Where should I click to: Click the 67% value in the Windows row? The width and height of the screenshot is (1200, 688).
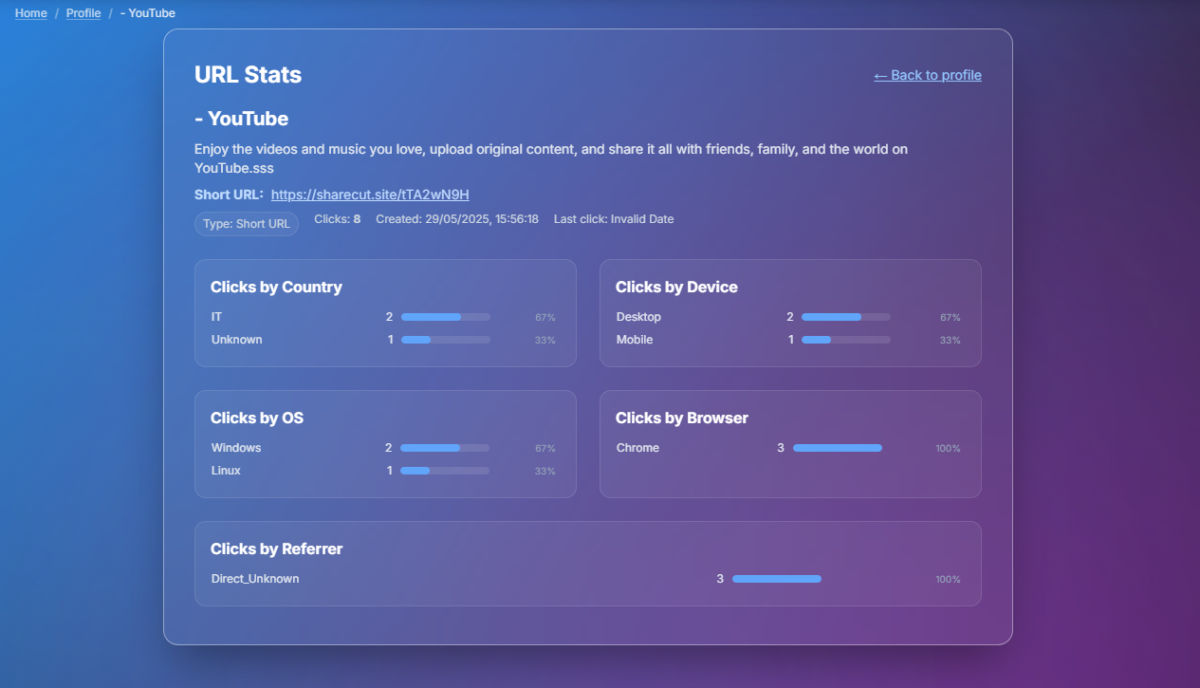[545, 449]
